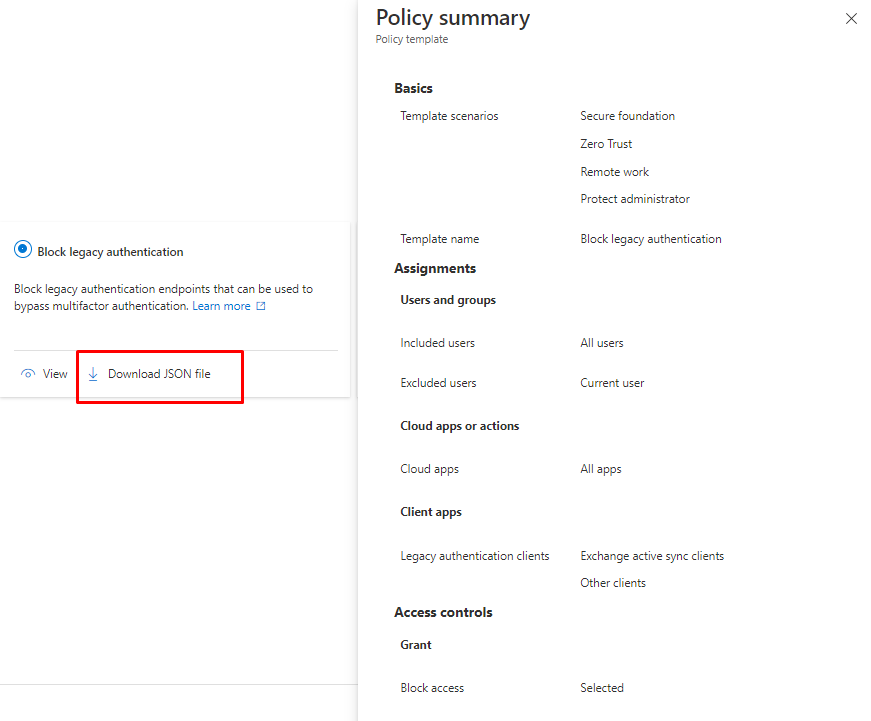Click the external link icon after Learn more
871x721 pixels.
261,306
